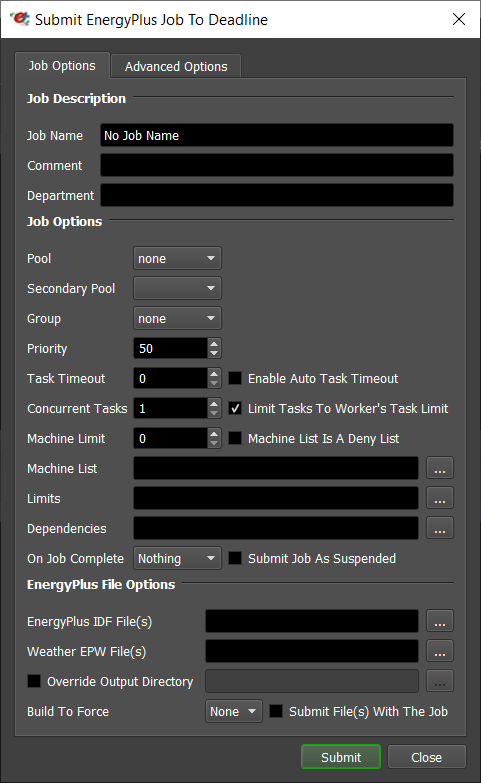
Task: Enable Override Output Directory checkbox
Action: coord(34,681)
